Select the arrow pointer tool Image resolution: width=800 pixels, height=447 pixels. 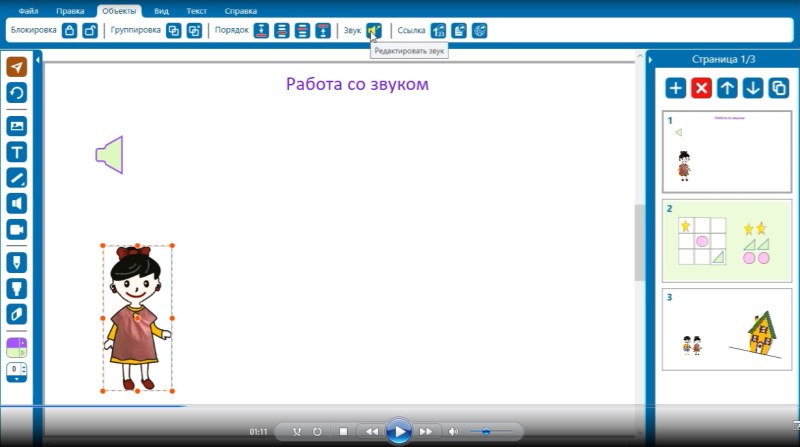[17, 67]
